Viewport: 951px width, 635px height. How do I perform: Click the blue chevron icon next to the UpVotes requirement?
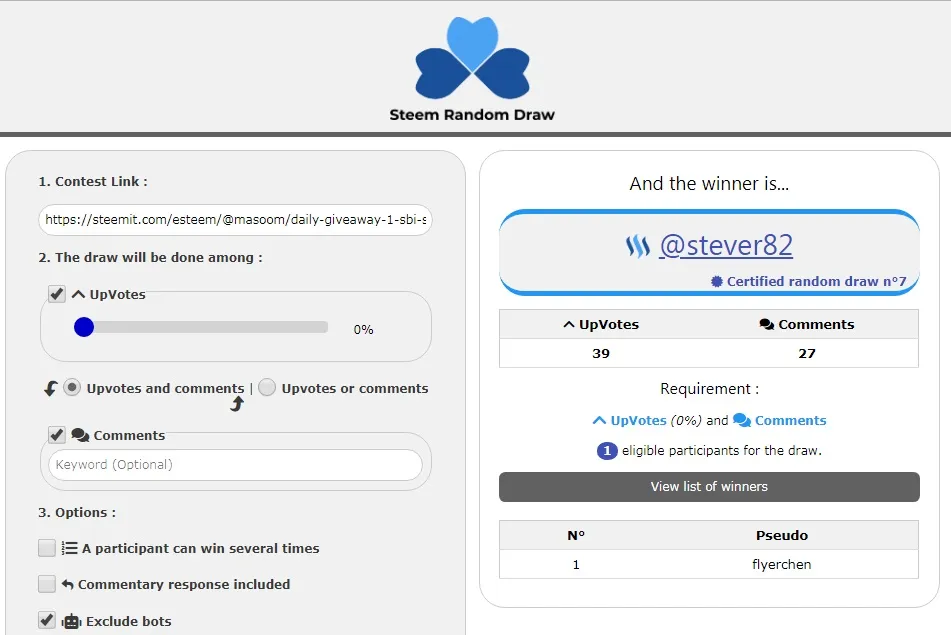599,420
